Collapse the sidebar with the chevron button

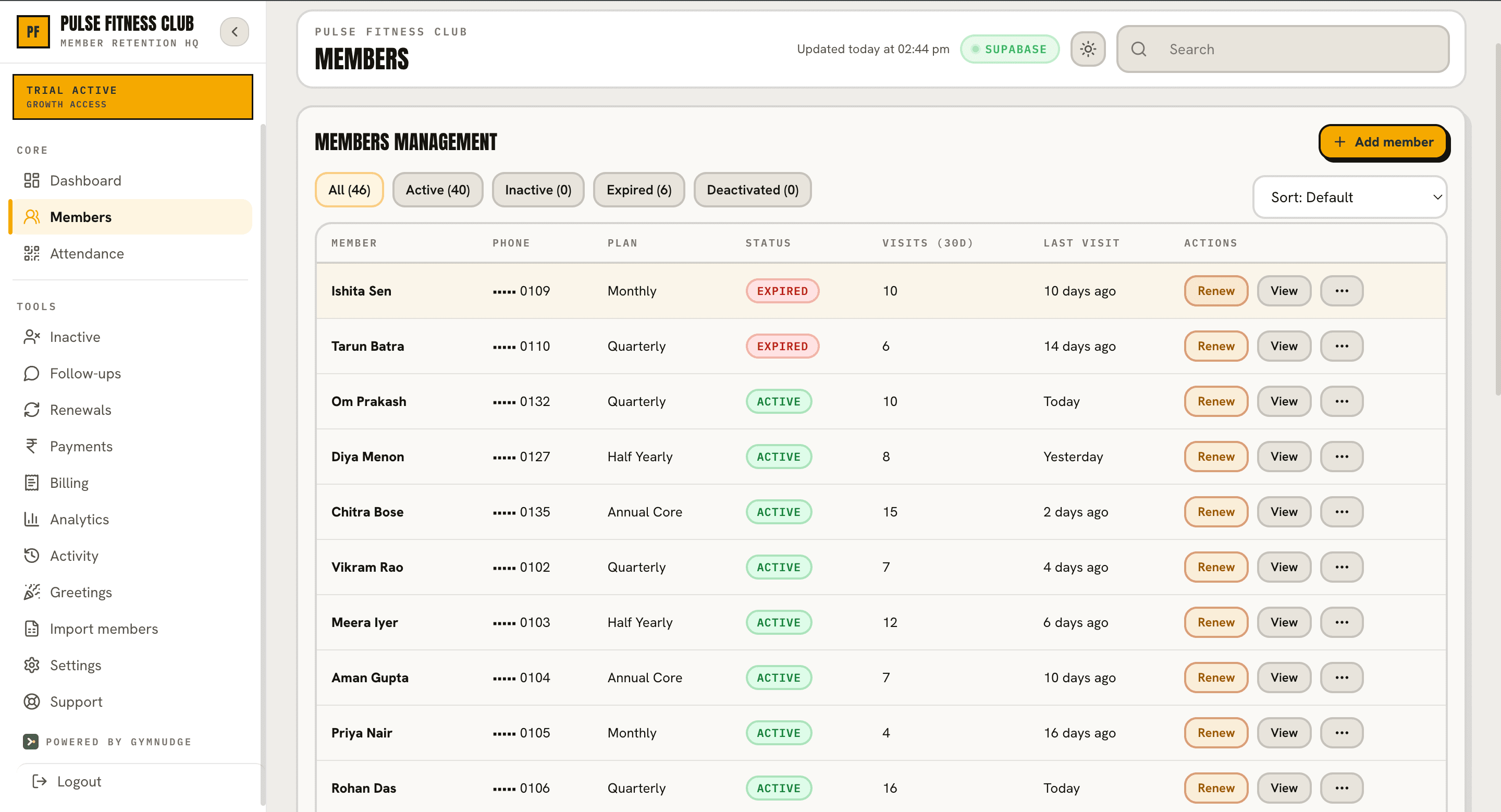234,31
